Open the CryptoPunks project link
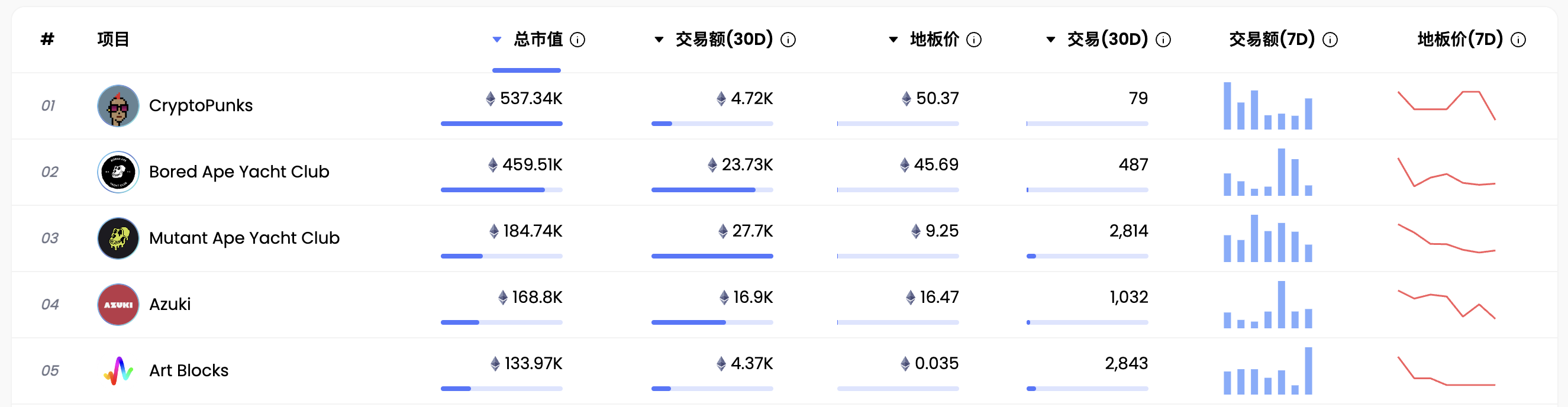The image size is (1568, 407). click(200, 106)
